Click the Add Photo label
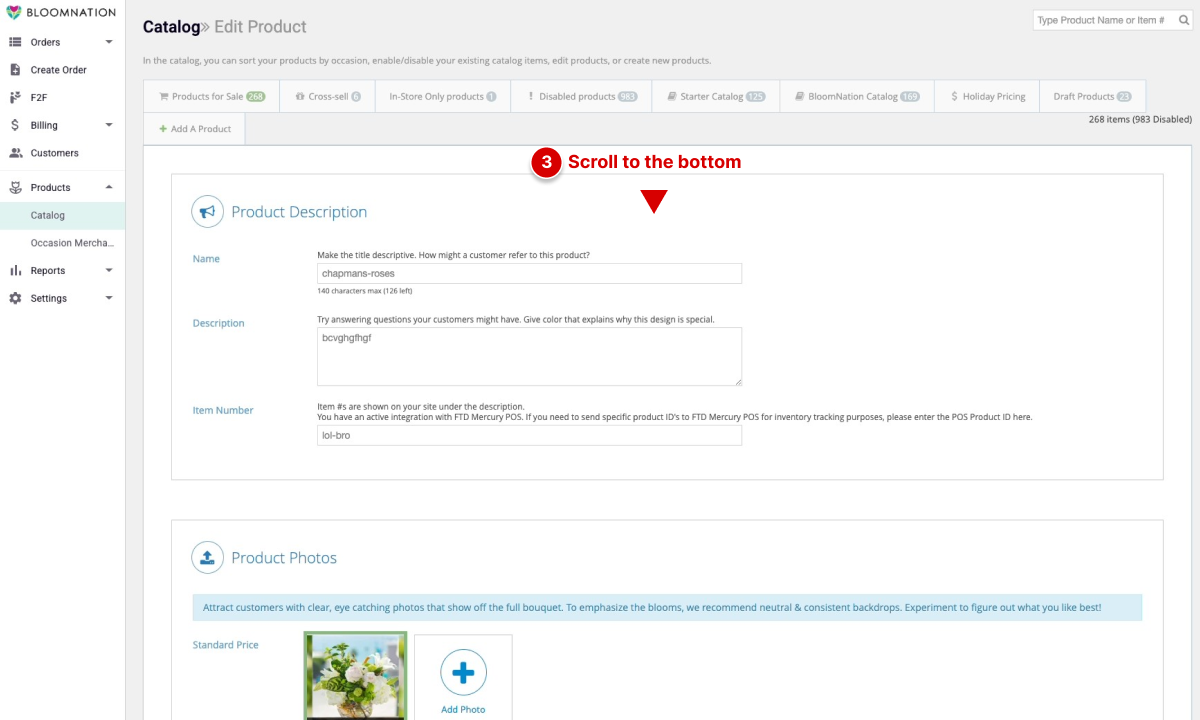The height and width of the screenshot is (720, 1200). [x=463, y=709]
